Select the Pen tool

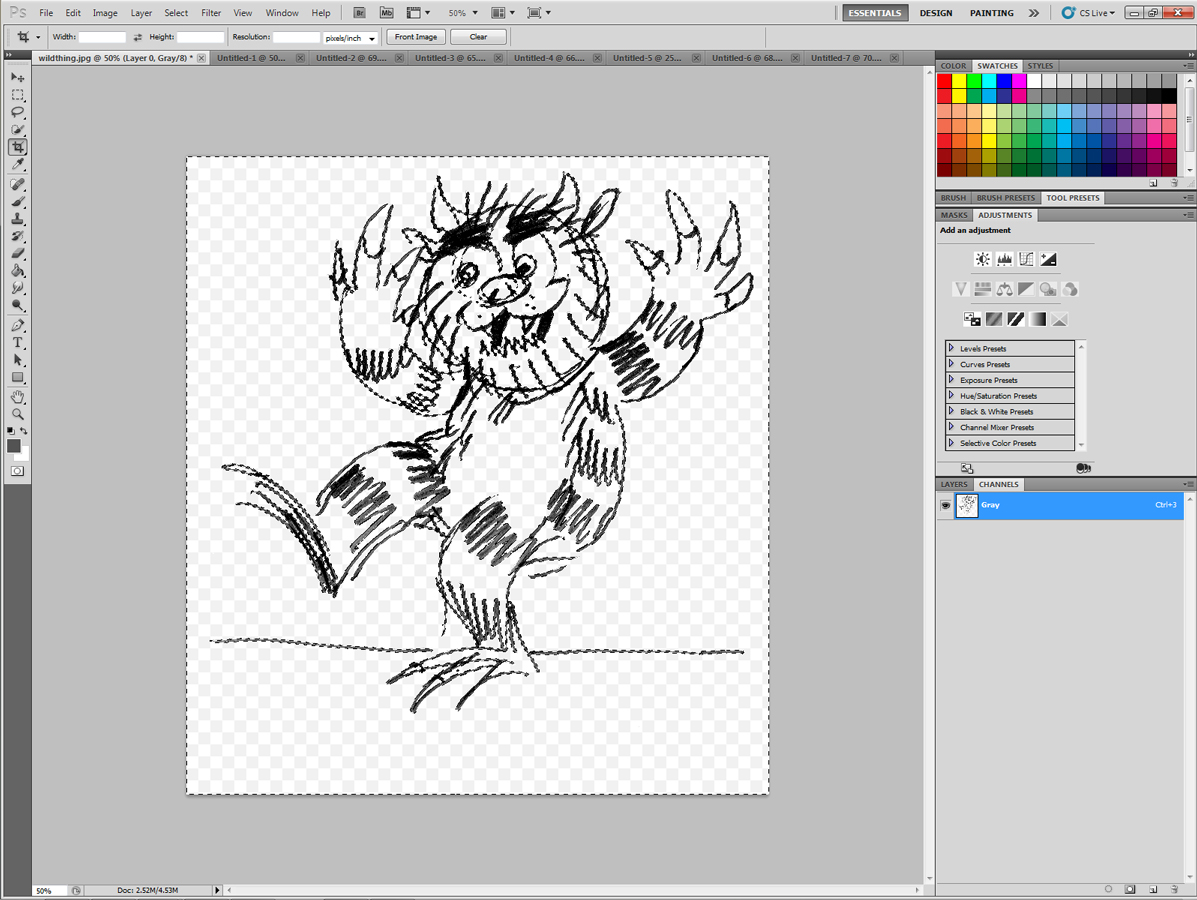tap(18, 325)
